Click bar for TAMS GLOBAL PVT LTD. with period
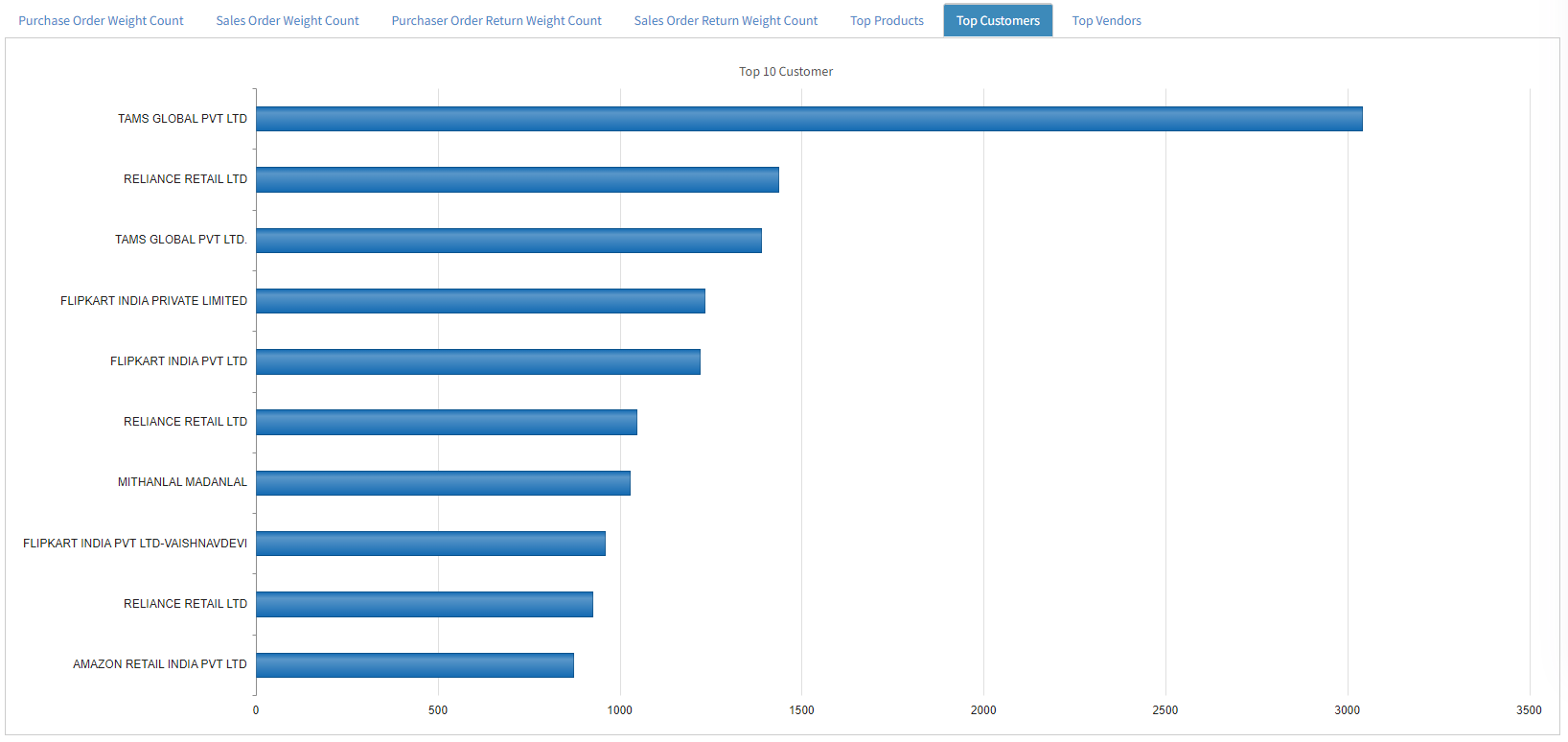1568x742 pixels. [x=509, y=241]
